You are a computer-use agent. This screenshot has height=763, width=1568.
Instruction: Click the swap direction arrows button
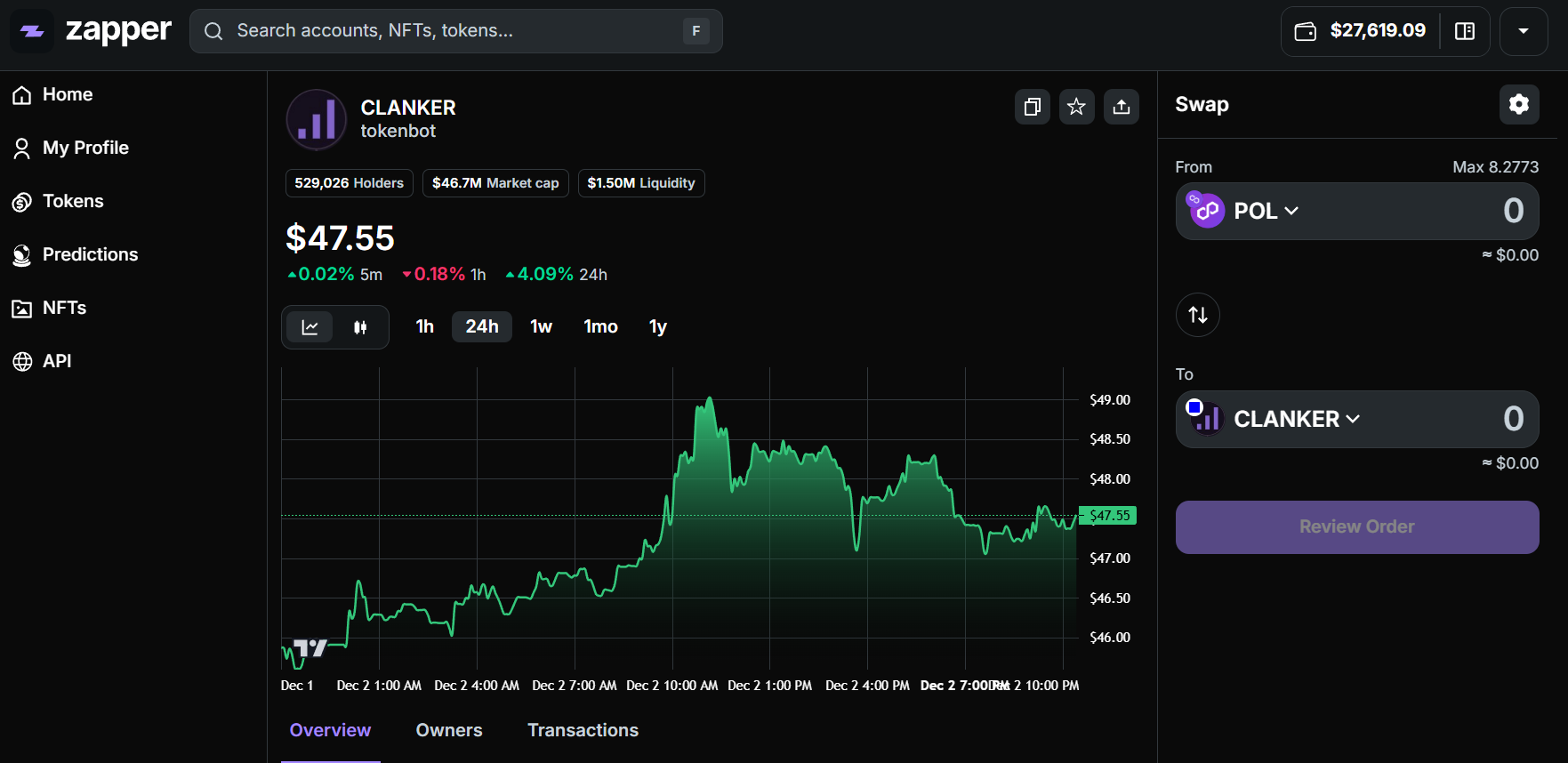point(1197,315)
